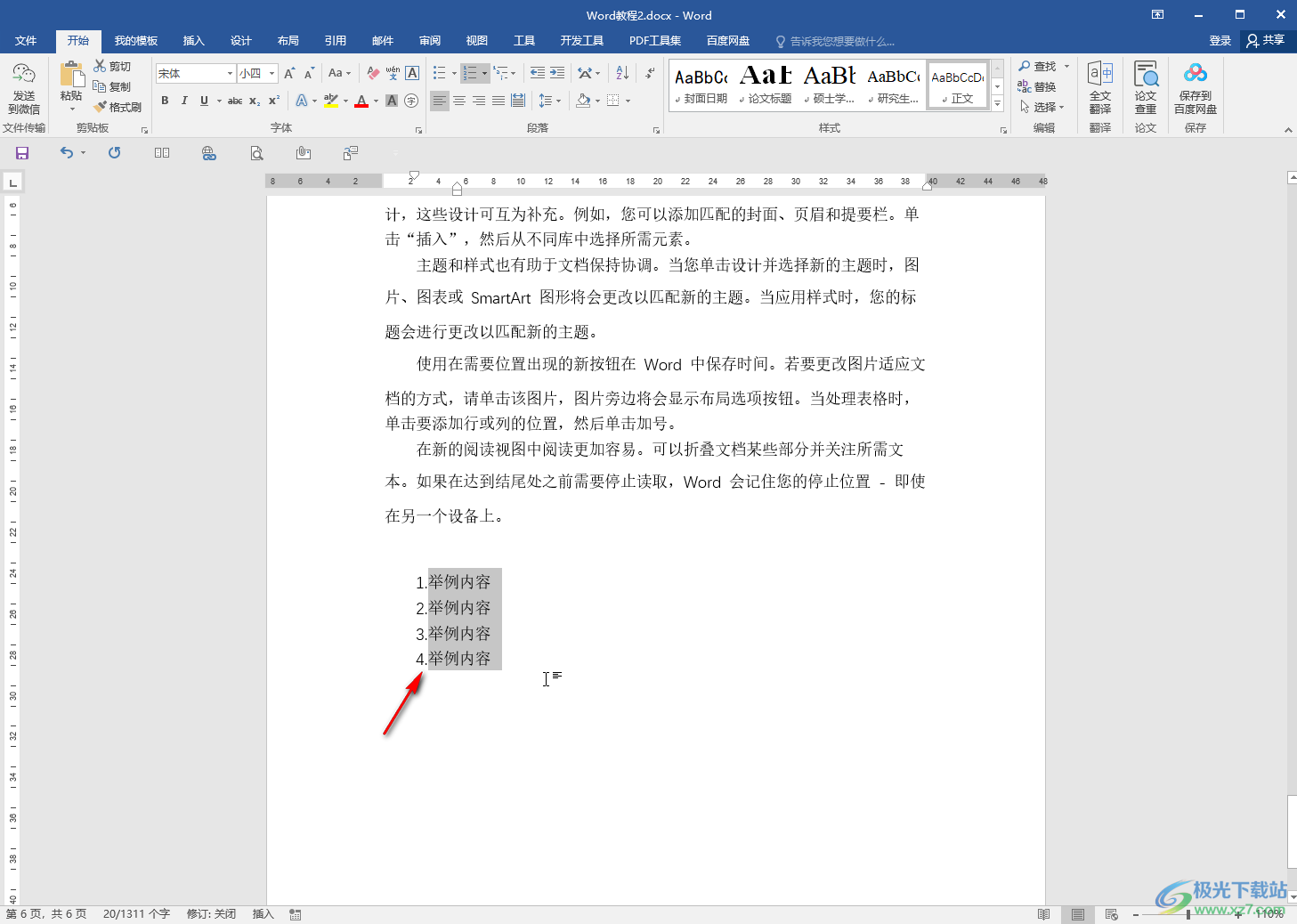The image size is (1297, 924).
Task: Click the Print Preview magnifier icon
Action: pyautogui.click(x=256, y=153)
